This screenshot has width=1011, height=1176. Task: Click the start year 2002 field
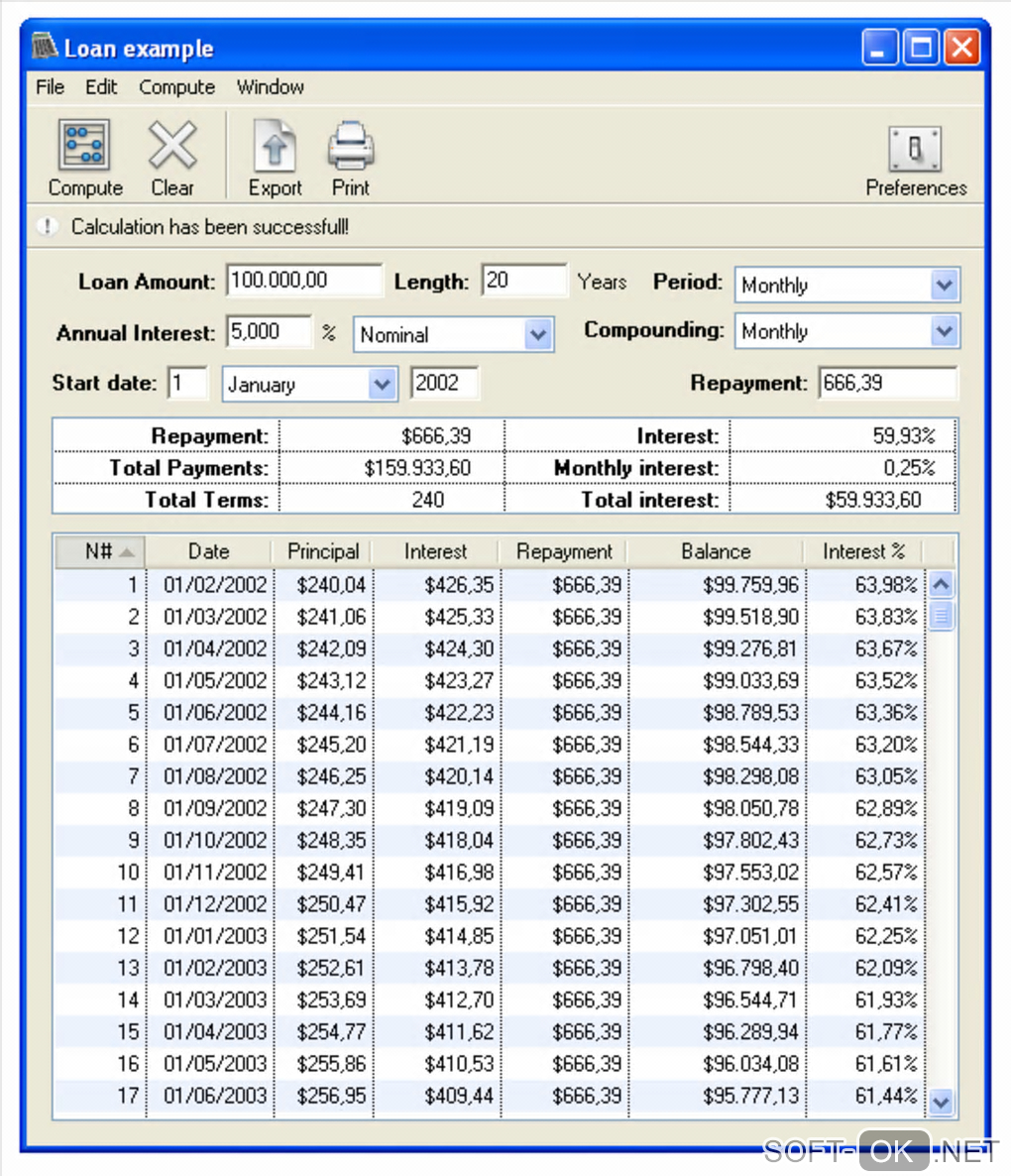444,384
